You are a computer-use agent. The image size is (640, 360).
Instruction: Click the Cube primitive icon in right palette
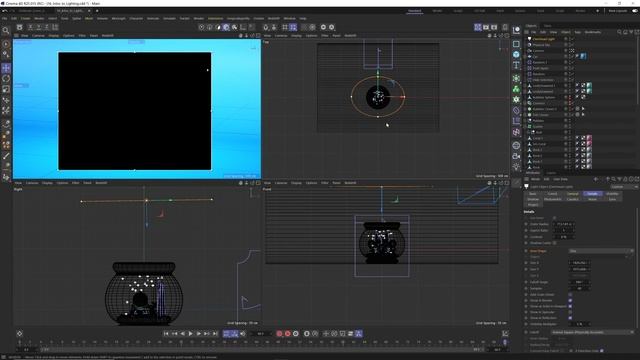click(x=516, y=54)
